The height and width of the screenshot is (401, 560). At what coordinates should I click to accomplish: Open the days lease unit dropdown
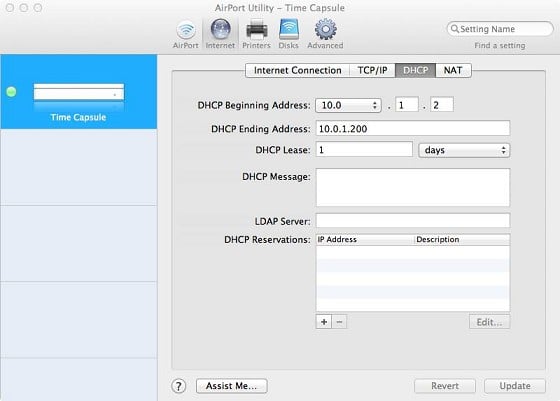pyautogui.click(x=464, y=150)
